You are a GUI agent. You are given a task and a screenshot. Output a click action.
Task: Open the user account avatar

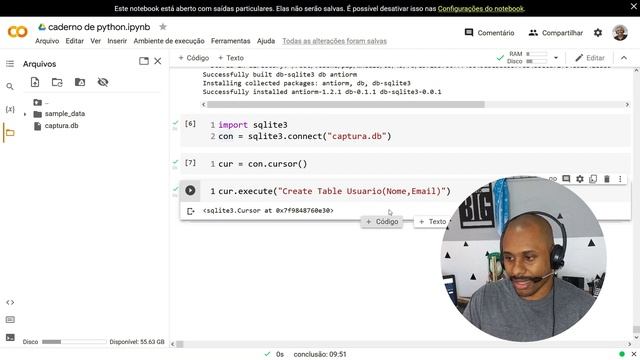(x=620, y=33)
